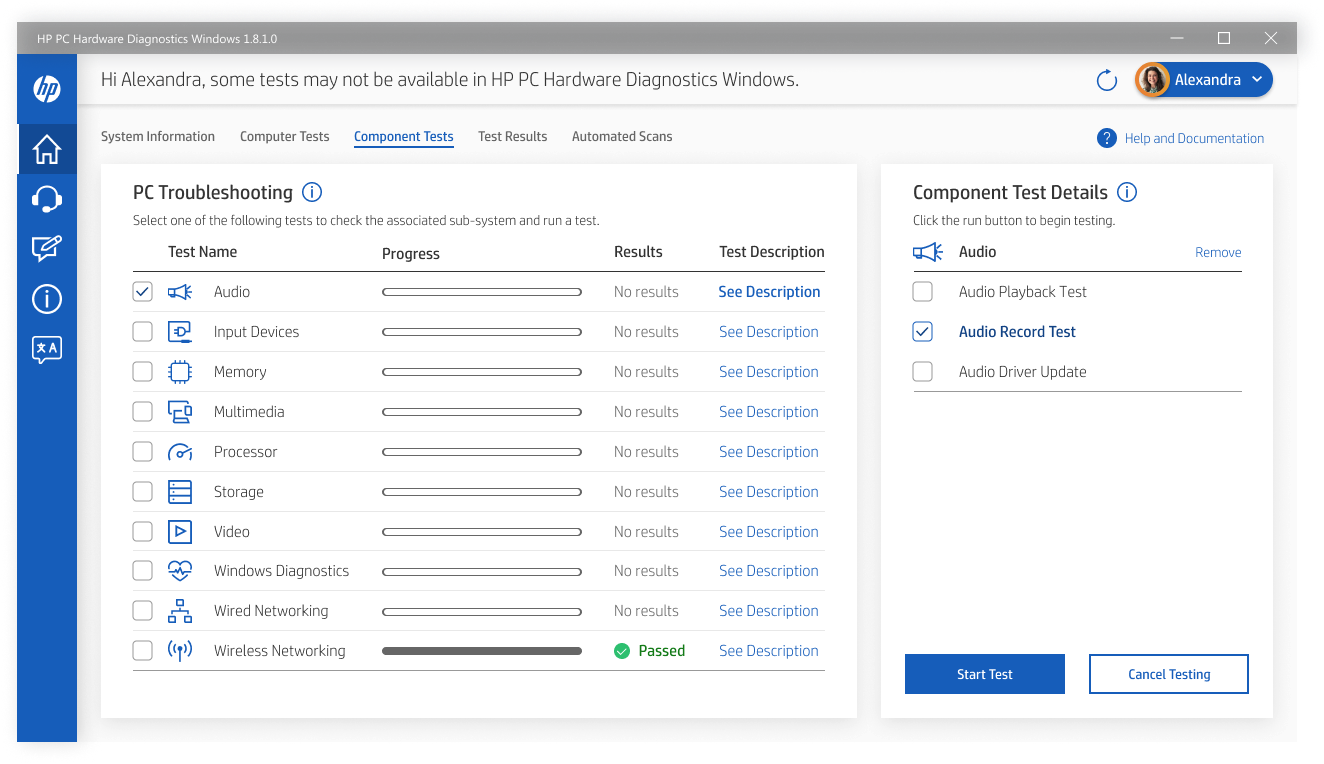Check the Memory checkbox
The image size is (1324, 764).
coord(143,372)
